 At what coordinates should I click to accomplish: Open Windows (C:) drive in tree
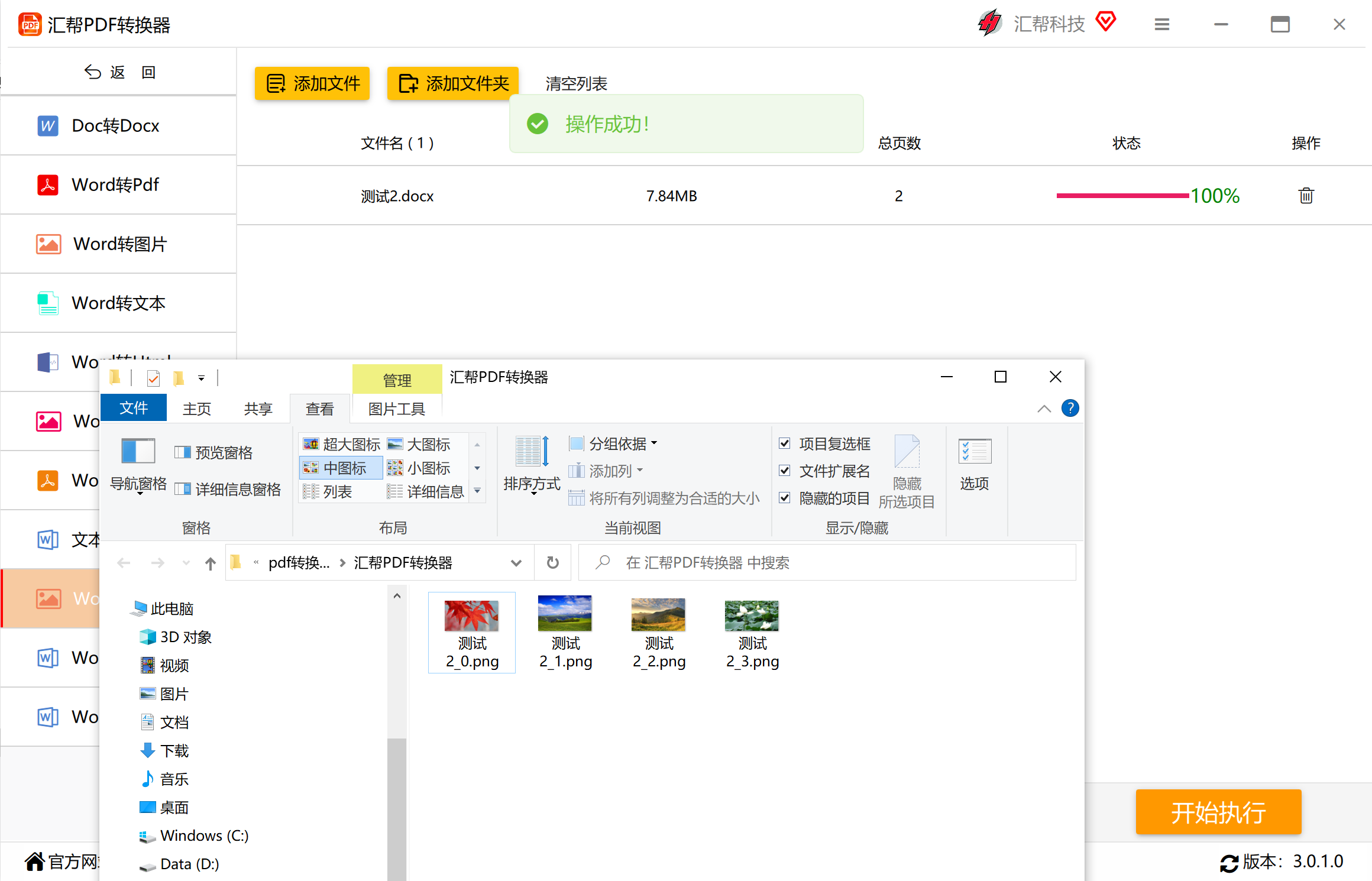coord(194,835)
